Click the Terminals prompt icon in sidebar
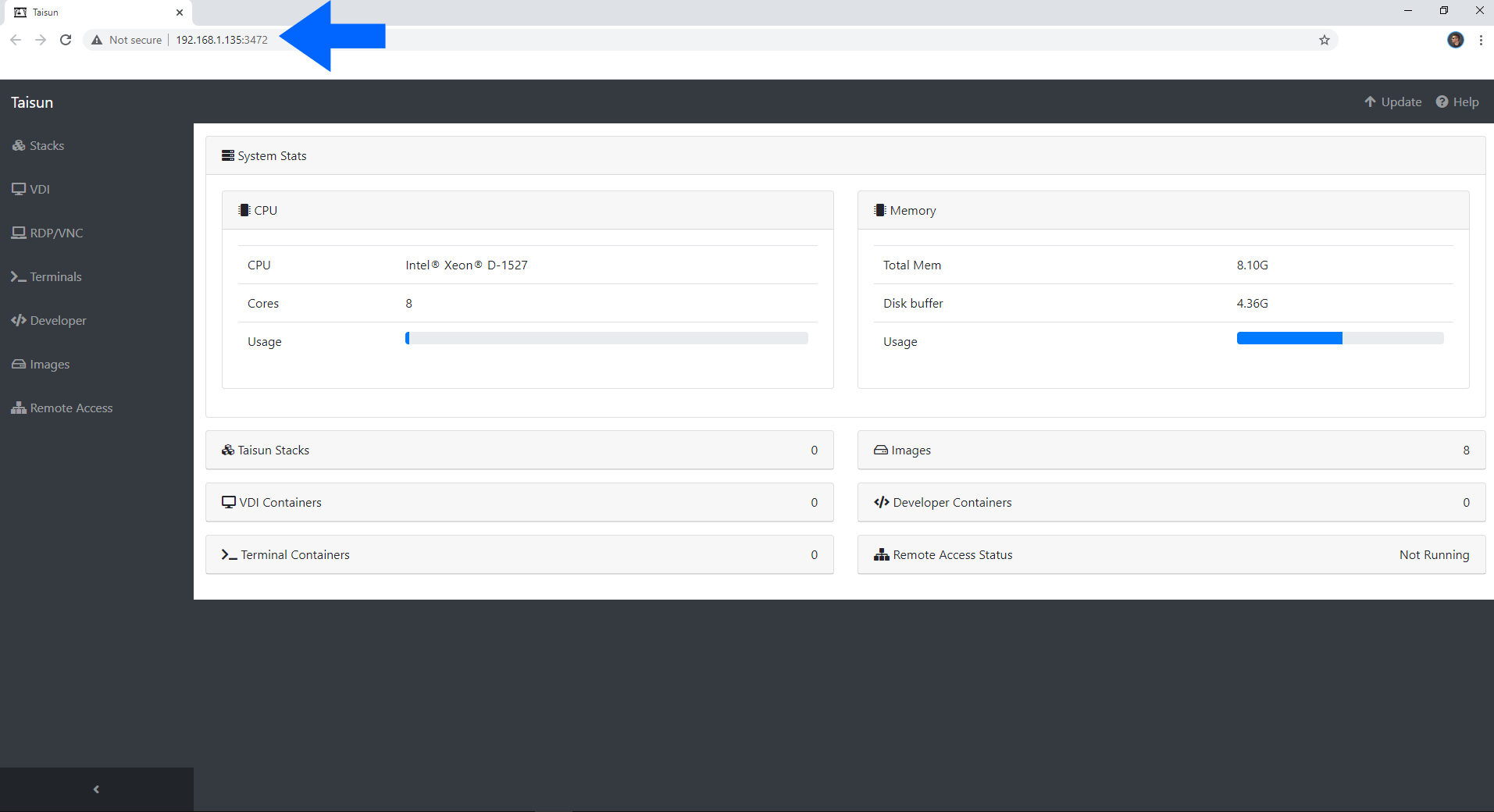Viewport: 1494px width, 812px height. [x=19, y=277]
